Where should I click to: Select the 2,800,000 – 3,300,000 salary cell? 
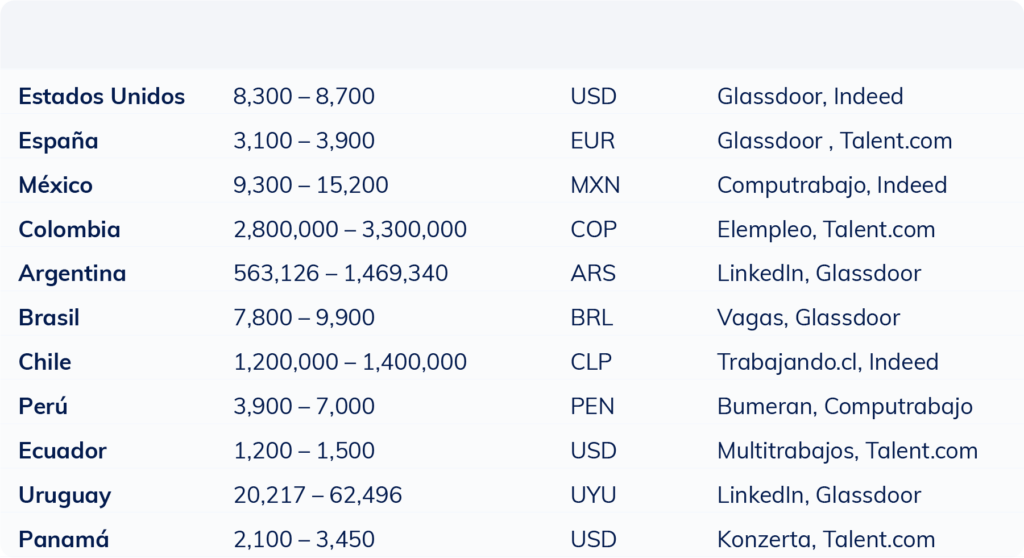pyautogui.click(x=350, y=230)
